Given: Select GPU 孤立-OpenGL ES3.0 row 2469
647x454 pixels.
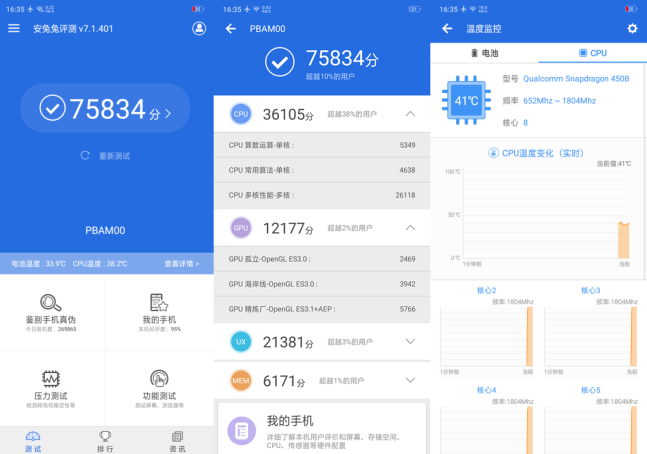Looking at the screenshot, I should click(322, 259).
